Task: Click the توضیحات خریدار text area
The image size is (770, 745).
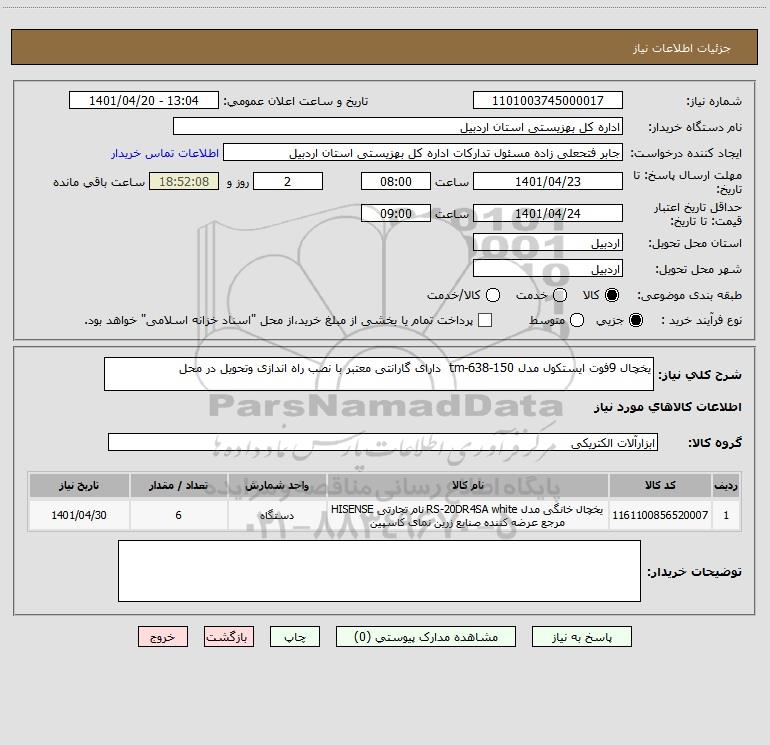Action: pyautogui.click(x=379, y=571)
